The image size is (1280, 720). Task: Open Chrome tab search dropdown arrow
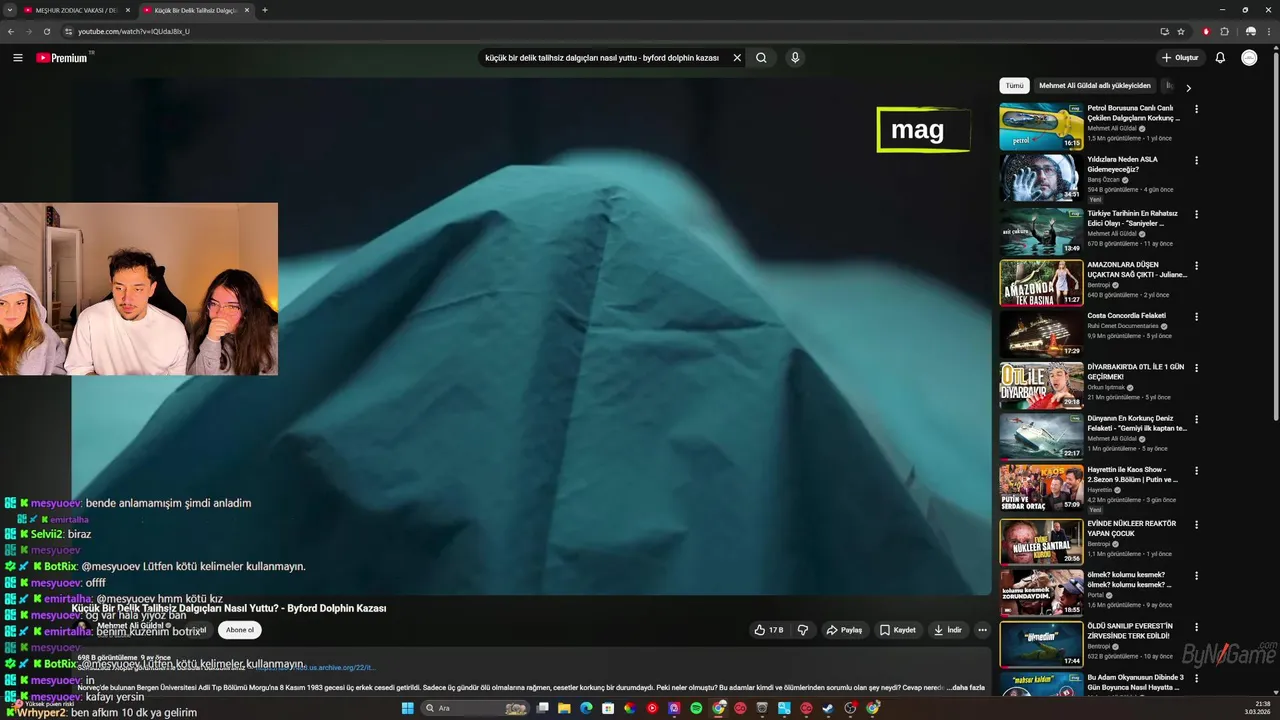(10, 10)
